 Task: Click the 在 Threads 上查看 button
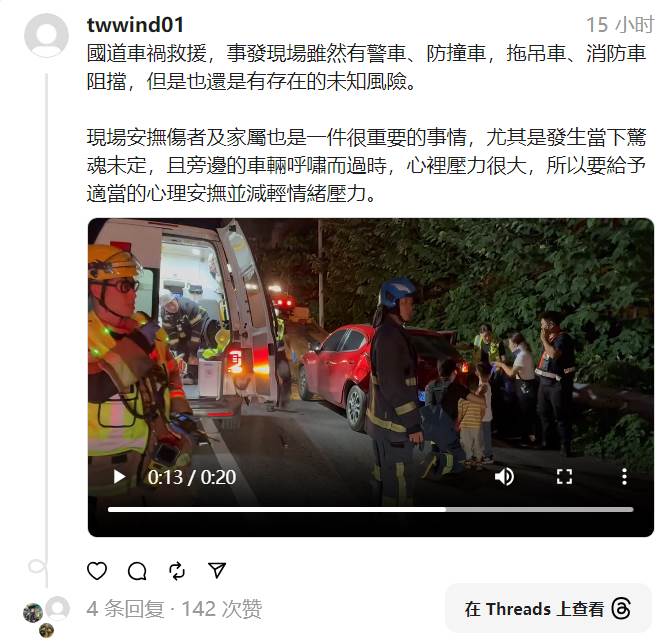point(548,608)
